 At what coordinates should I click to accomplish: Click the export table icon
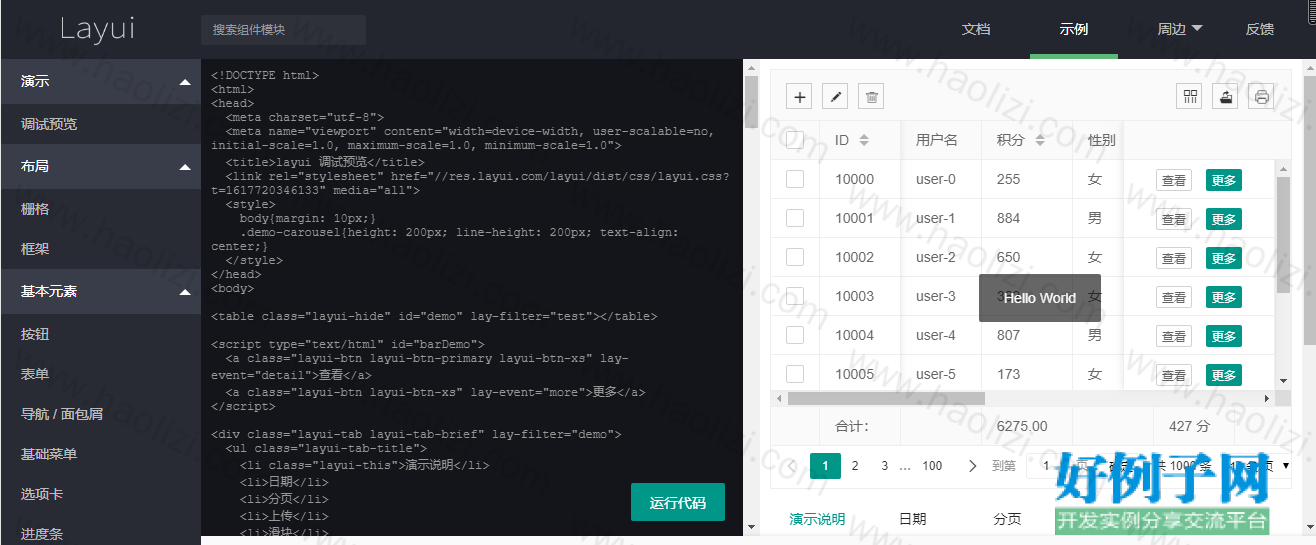[x=1226, y=96]
